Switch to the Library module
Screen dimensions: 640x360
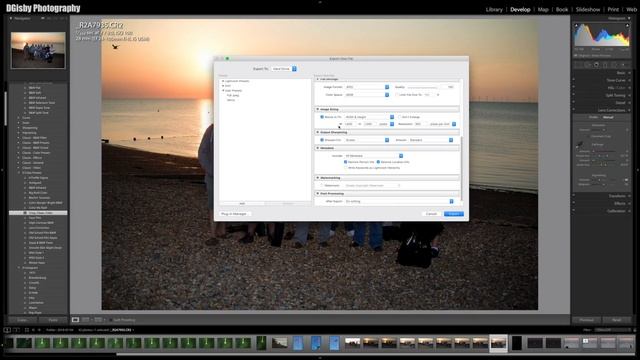pos(494,9)
